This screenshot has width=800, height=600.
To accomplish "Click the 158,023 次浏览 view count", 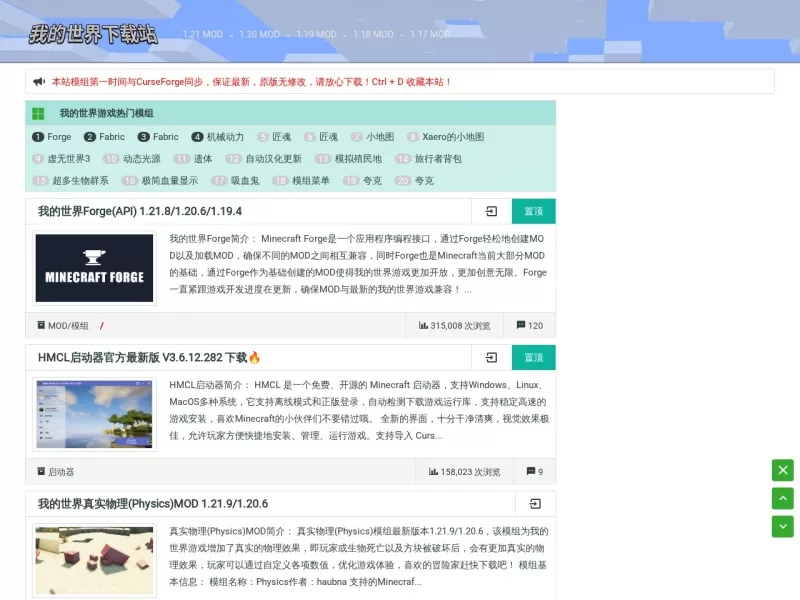I will 470,472.
